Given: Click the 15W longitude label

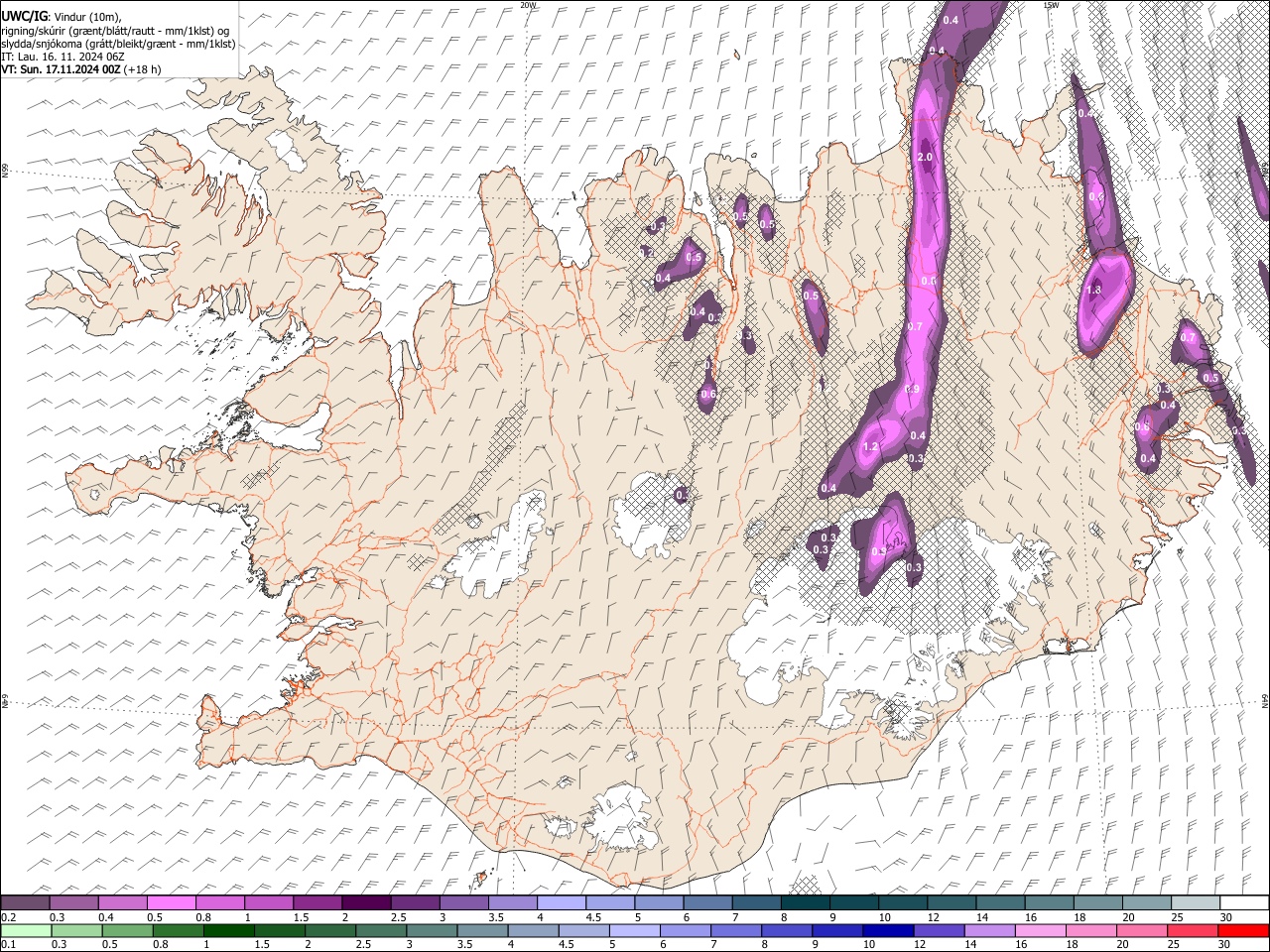Looking at the screenshot, I should 1051,5.
